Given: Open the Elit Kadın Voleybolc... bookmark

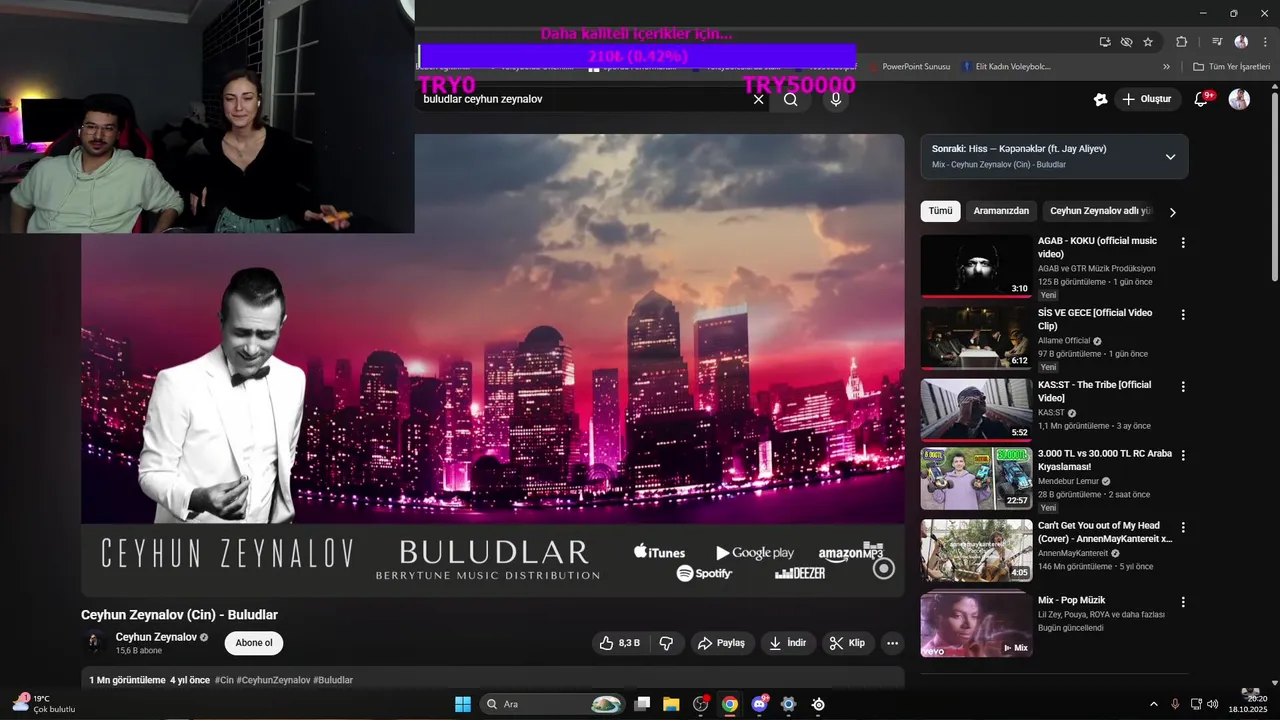Looking at the screenshot, I should 1006,67.
